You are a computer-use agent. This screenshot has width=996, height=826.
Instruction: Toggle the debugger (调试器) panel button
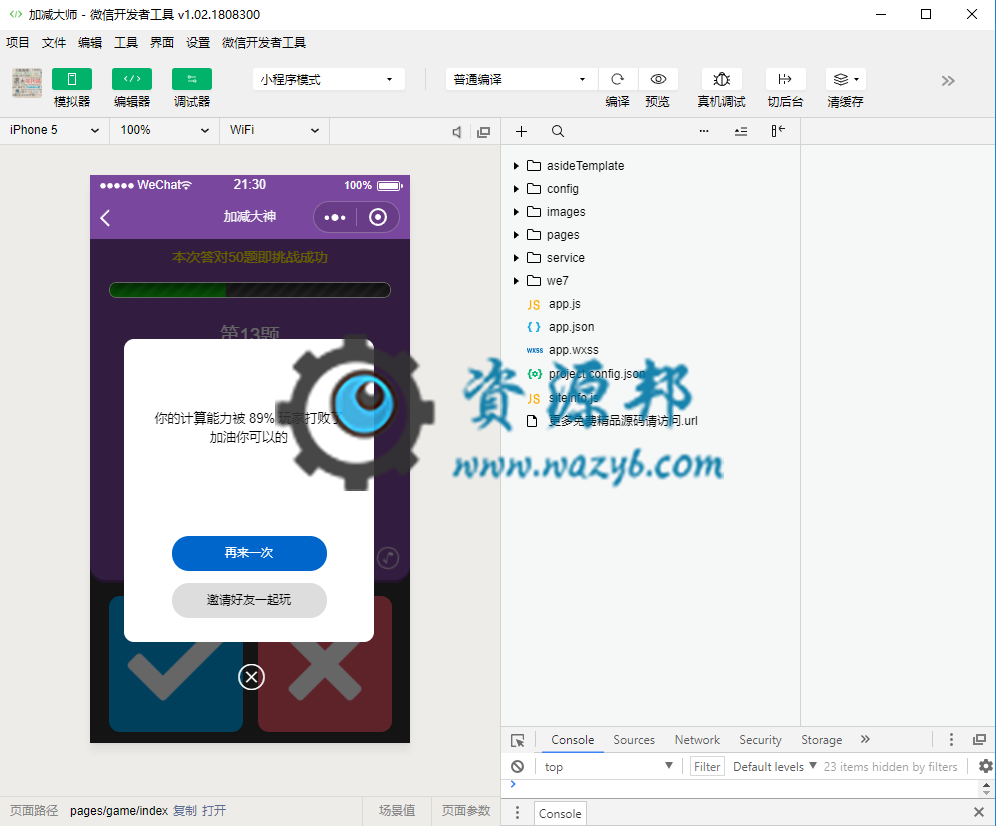[x=192, y=79]
